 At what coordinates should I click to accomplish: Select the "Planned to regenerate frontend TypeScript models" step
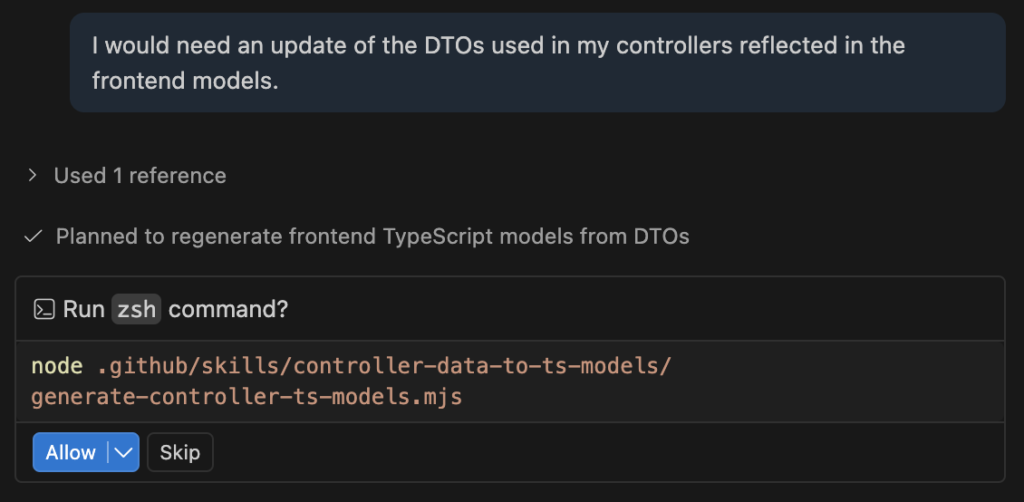coord(372,237)
